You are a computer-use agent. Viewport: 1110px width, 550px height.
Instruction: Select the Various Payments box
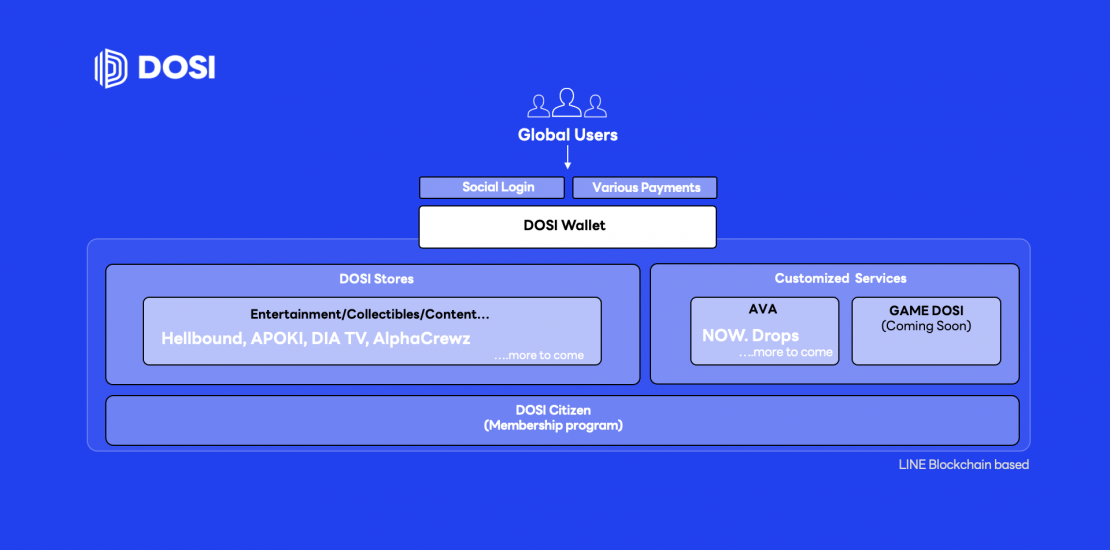pyautogui.click(x=645, y=188)
